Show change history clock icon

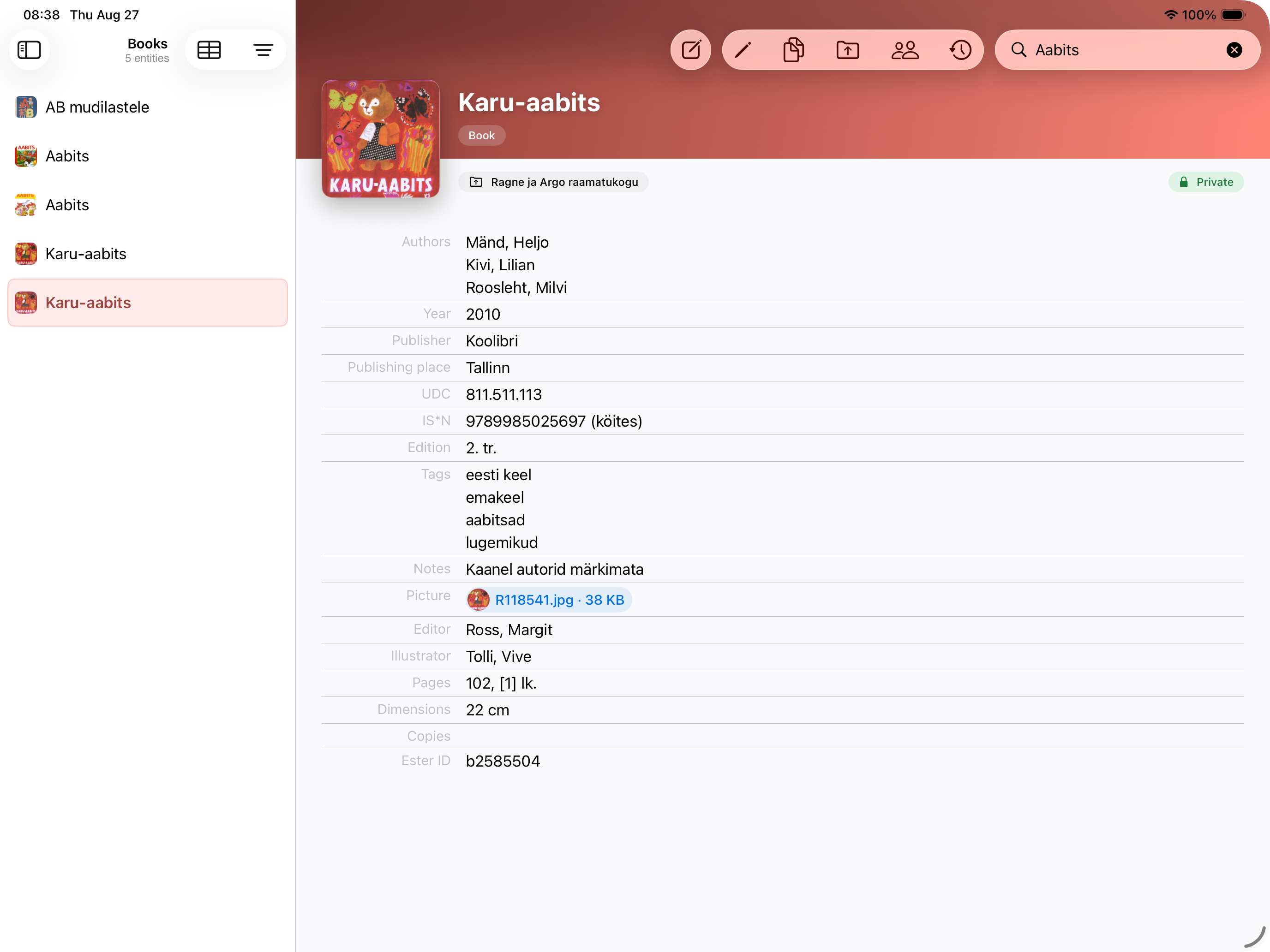[x=960, y=50]
